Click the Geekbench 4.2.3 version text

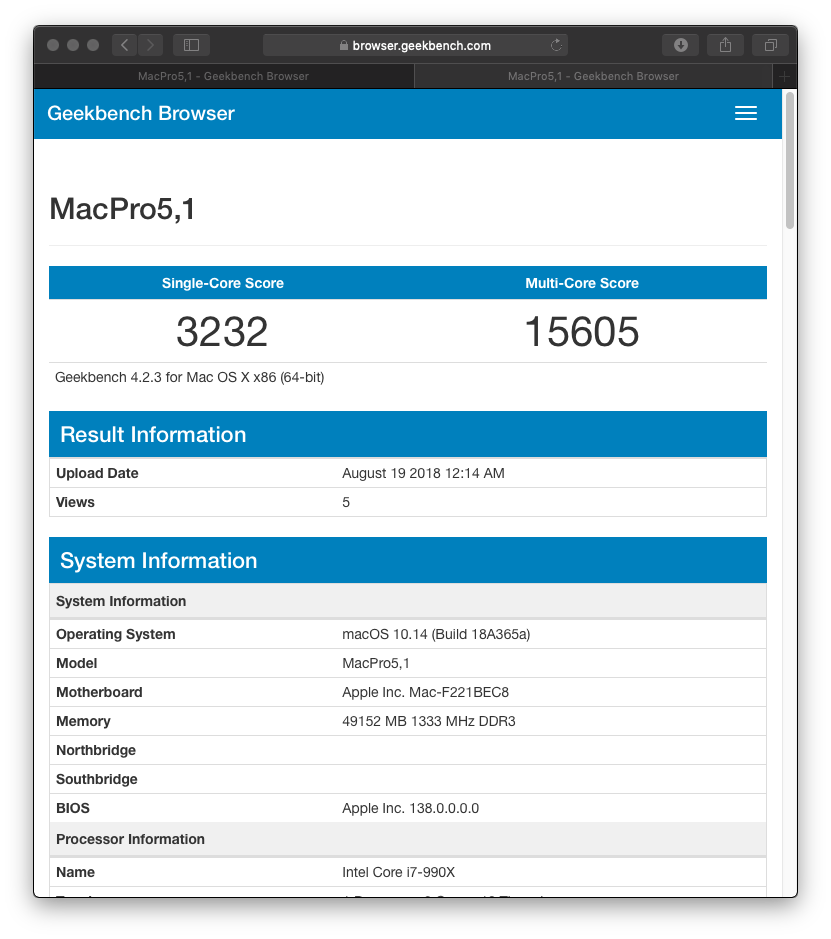point(190,377)
